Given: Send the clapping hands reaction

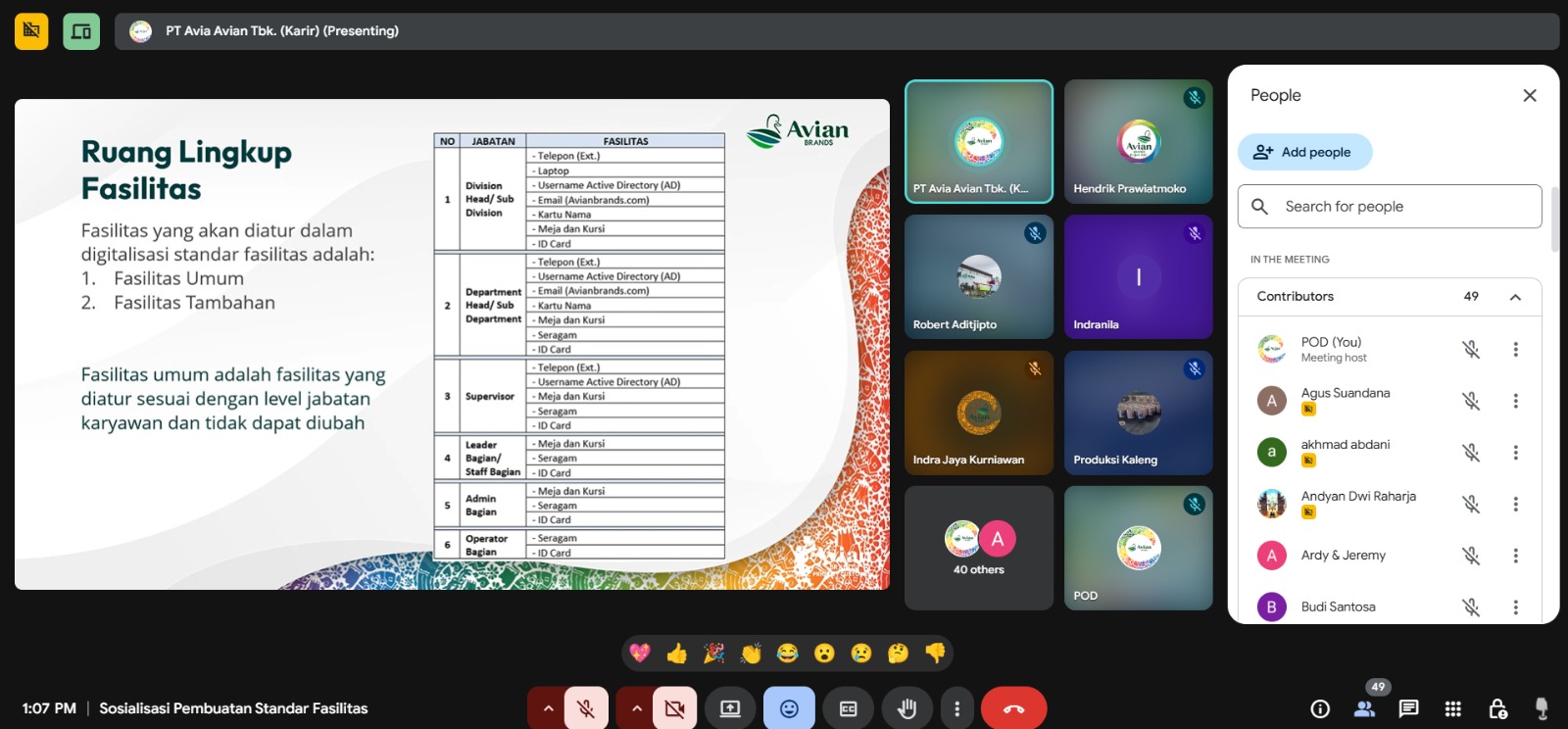Looking at the screenshot, I should click(x=751, y=654).
